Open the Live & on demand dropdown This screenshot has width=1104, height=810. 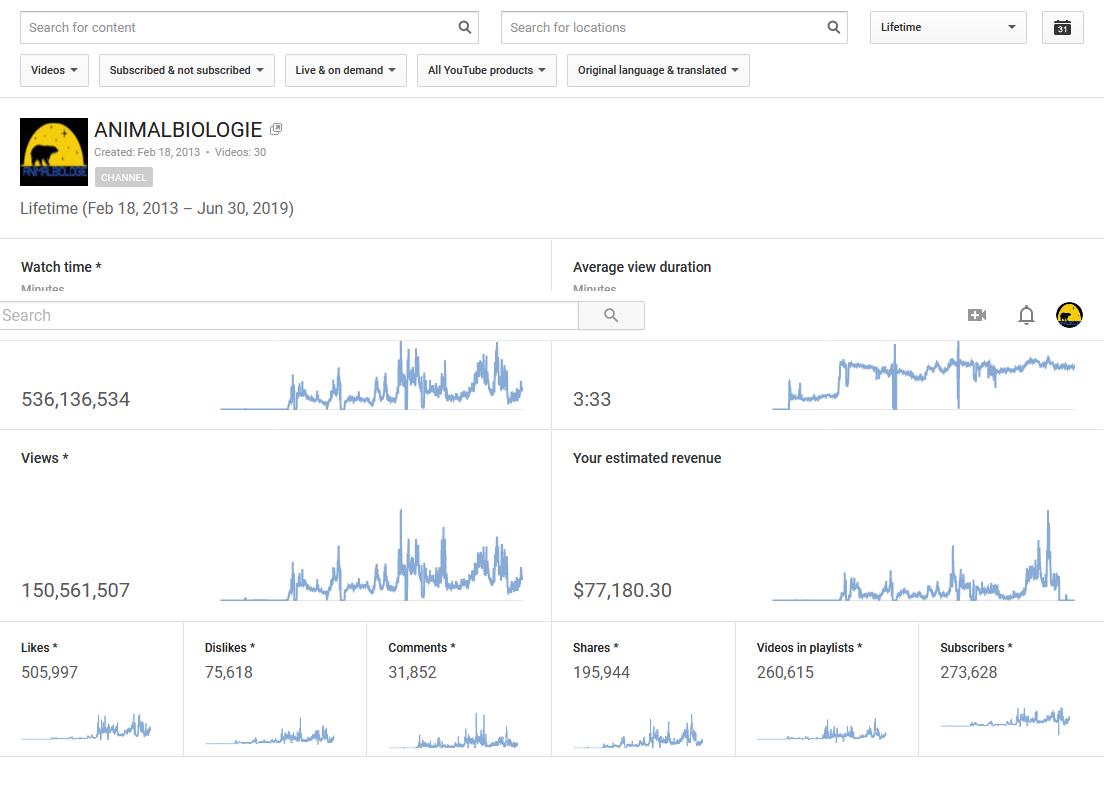pos(346,70)
